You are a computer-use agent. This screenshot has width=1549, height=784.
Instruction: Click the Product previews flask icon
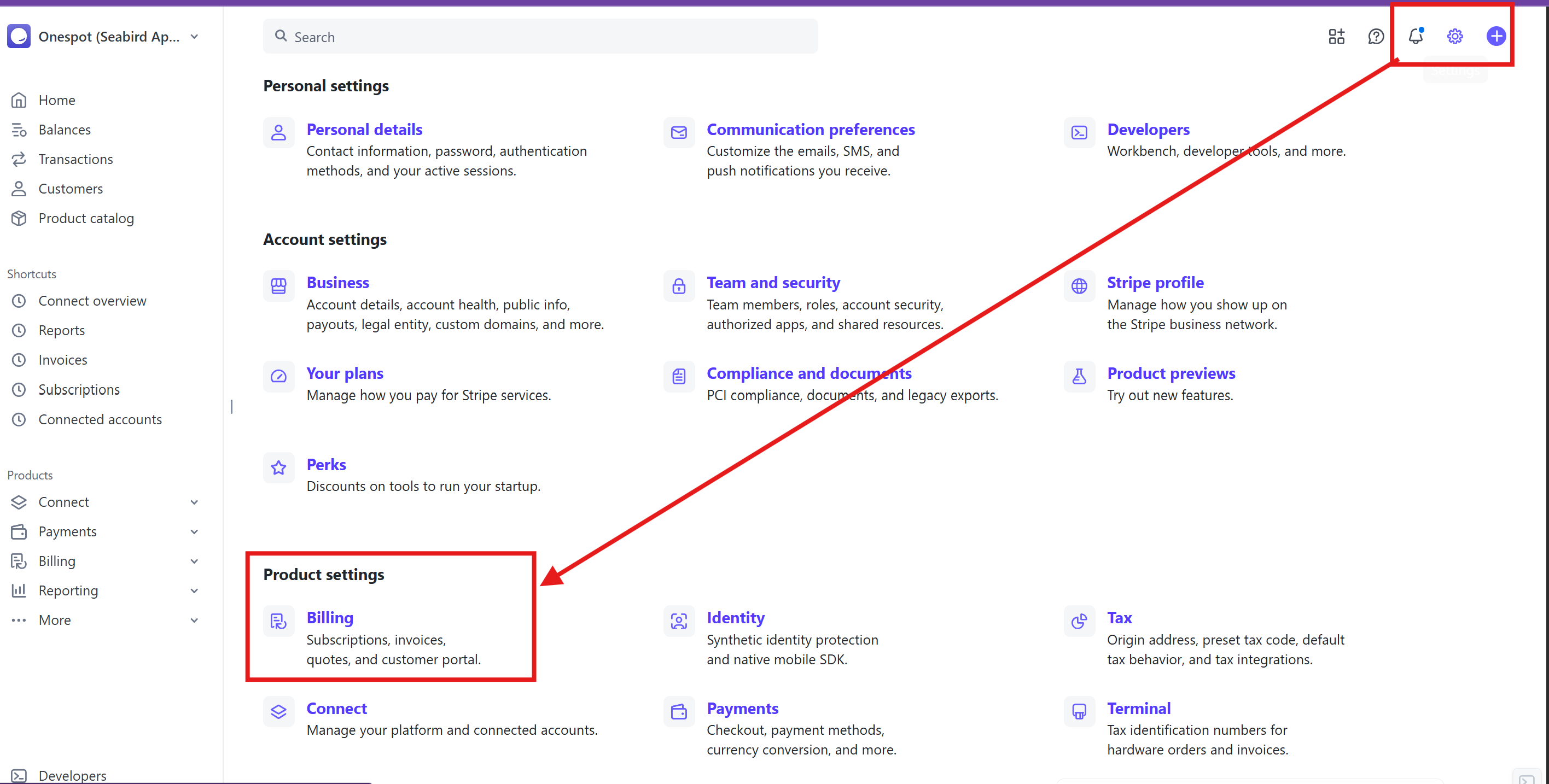click(x=1079, y=376)
